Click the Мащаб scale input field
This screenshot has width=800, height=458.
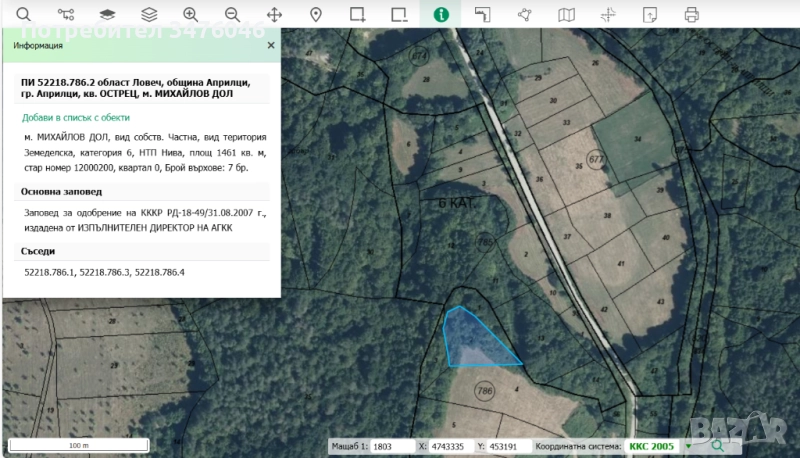click(393, 446)
